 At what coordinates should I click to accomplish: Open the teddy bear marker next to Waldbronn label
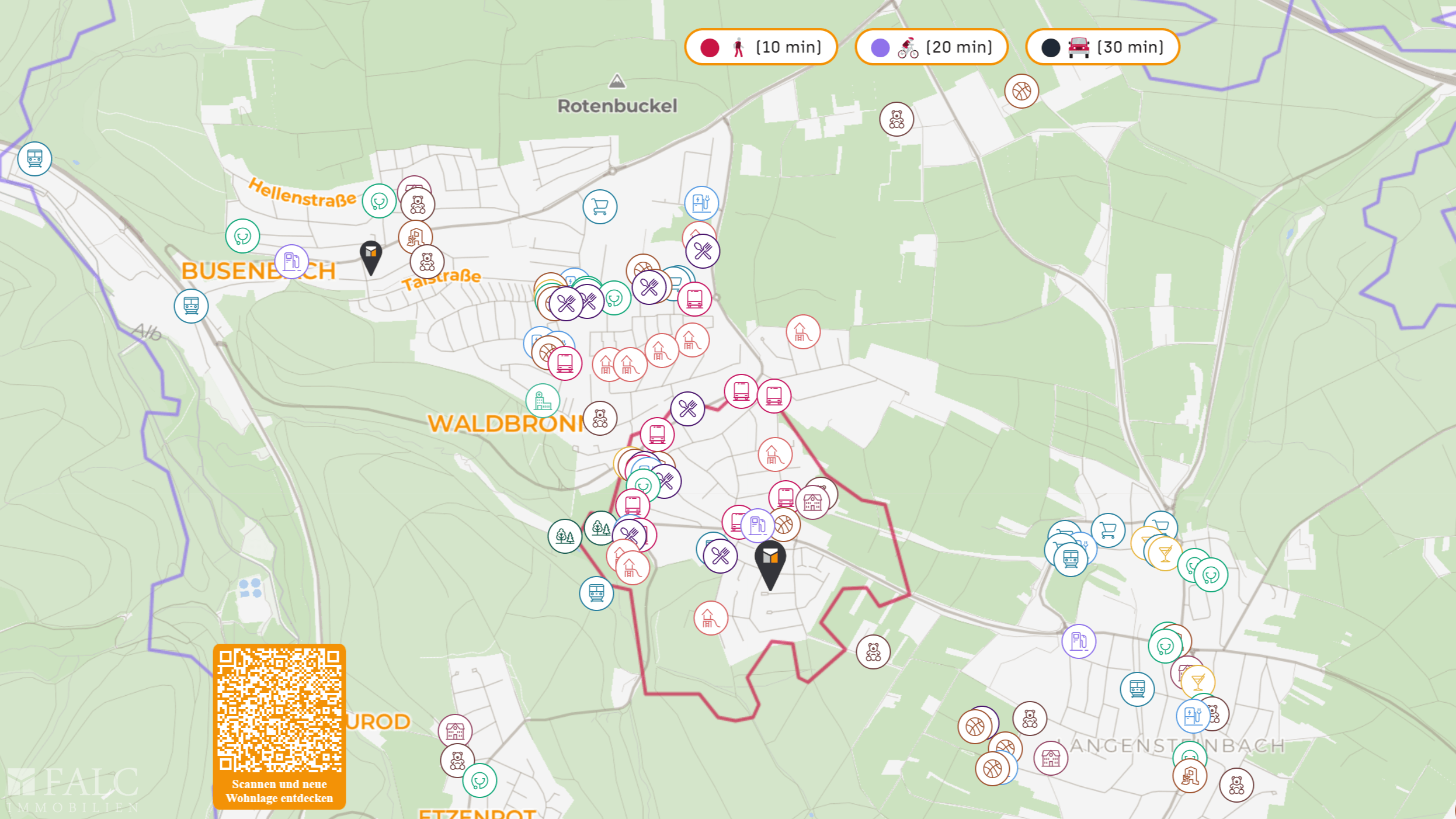coord(600,418)
